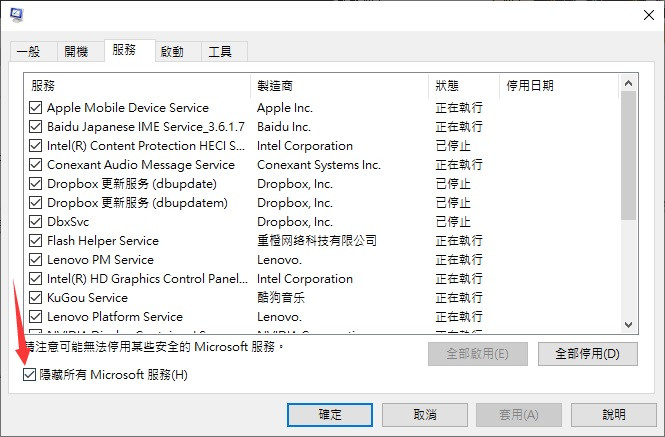665x437 pixels.
Task: Uncheck the DbxSvc service checkbox
Action: tap(36, 222)
